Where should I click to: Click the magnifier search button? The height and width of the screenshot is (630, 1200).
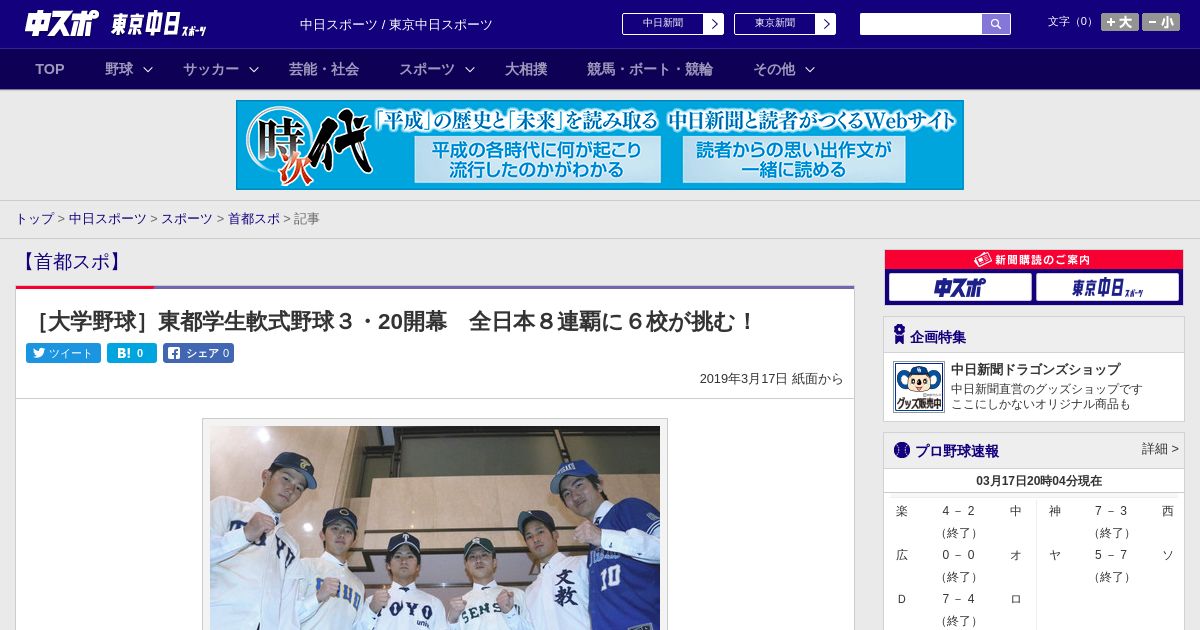(x=996, y=24)
